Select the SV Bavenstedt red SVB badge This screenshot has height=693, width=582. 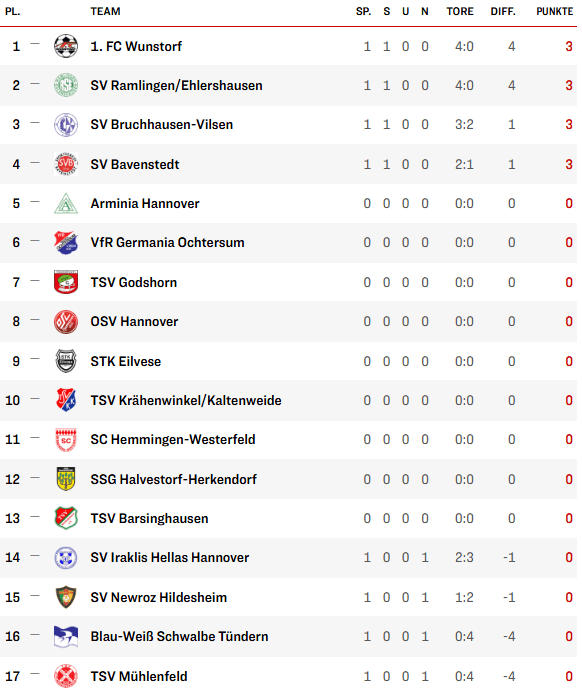coord(66,164)
